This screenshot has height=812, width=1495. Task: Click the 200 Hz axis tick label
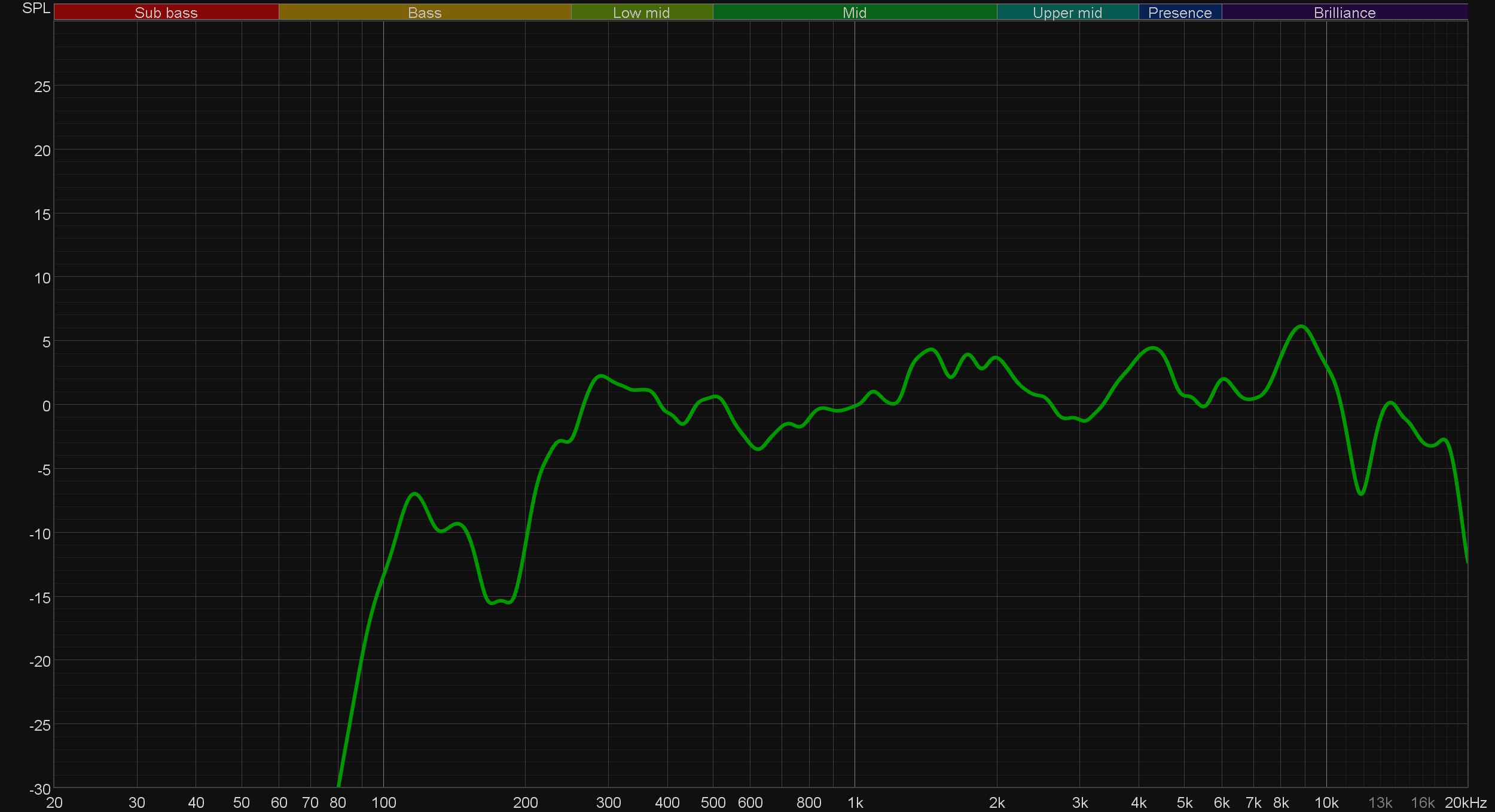tap(525, 802)
